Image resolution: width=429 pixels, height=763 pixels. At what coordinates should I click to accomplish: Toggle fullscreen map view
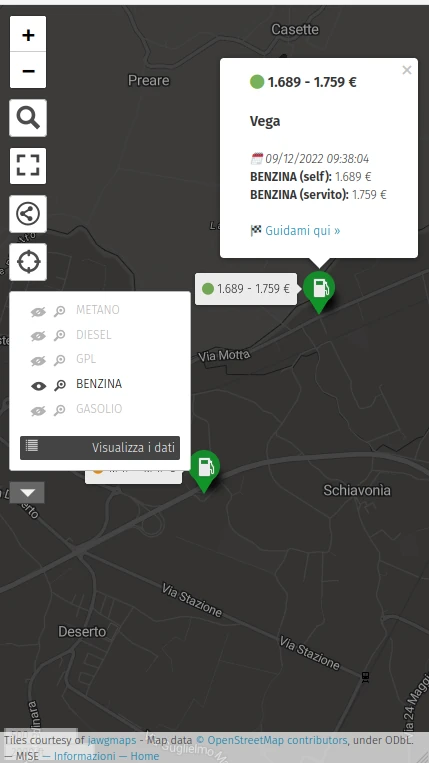click(28, 165)
